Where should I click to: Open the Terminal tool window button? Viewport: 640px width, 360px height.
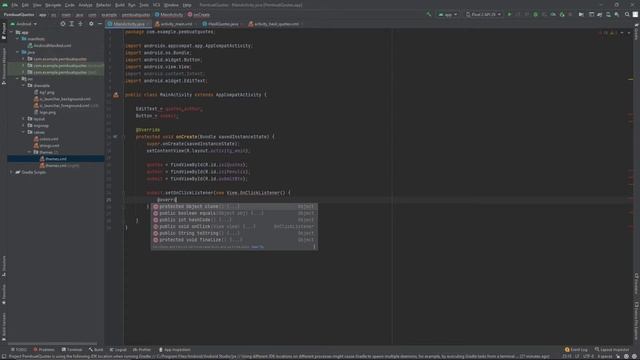click(x=72, y=350)
